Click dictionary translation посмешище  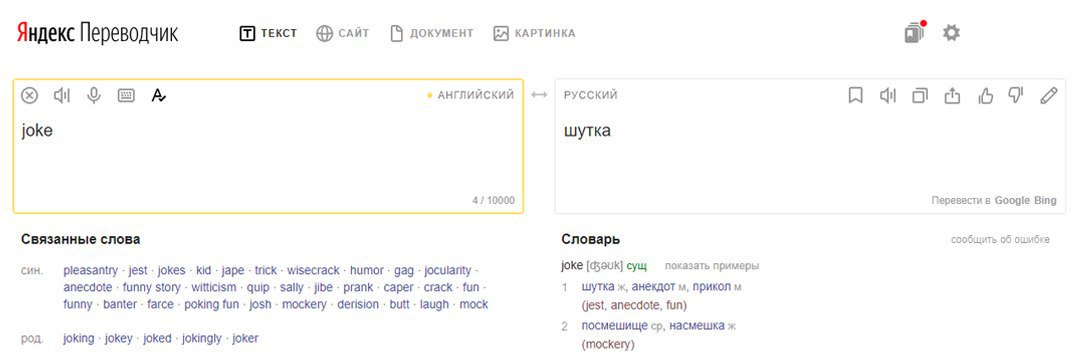coord(614,326)
